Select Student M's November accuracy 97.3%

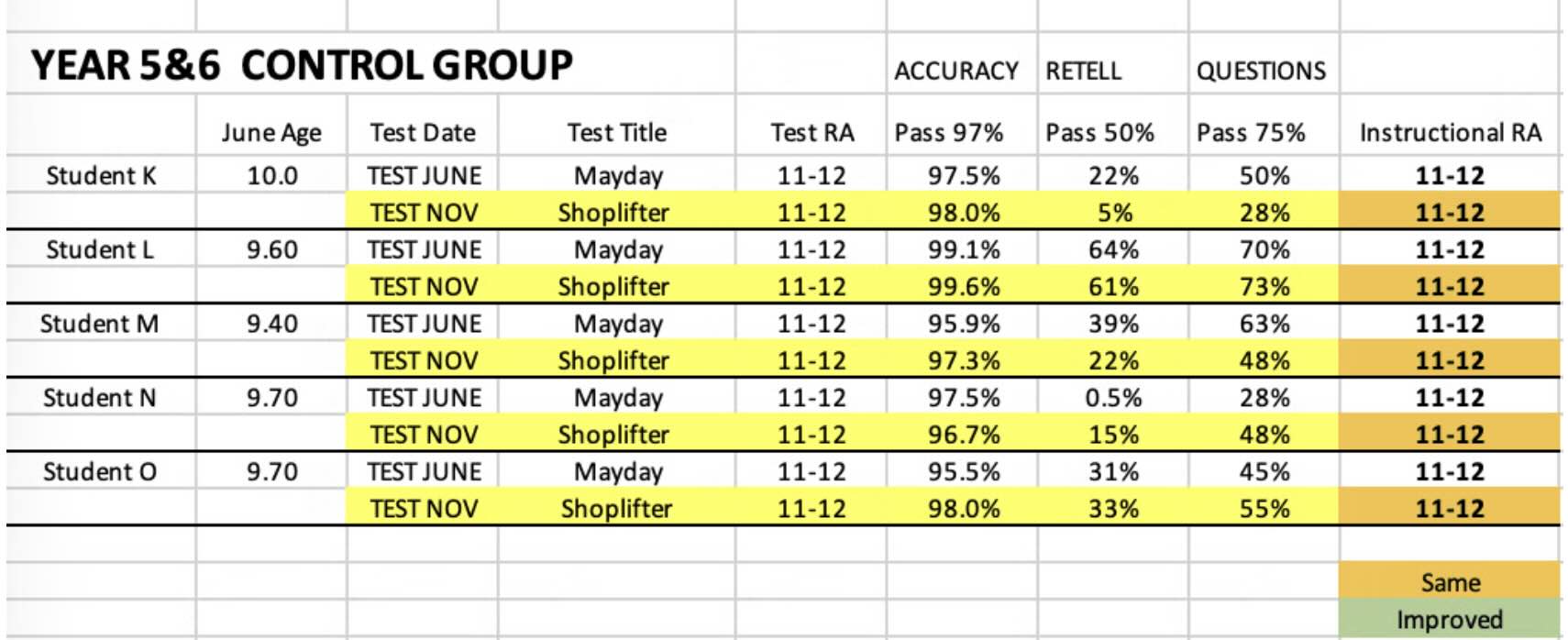(x=963, y=360)
